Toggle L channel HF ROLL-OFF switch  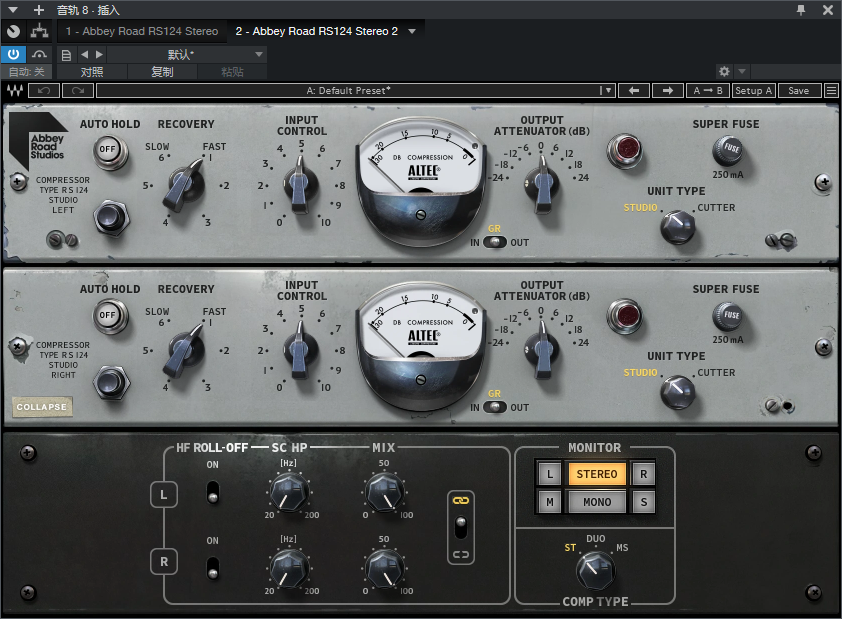213,492
